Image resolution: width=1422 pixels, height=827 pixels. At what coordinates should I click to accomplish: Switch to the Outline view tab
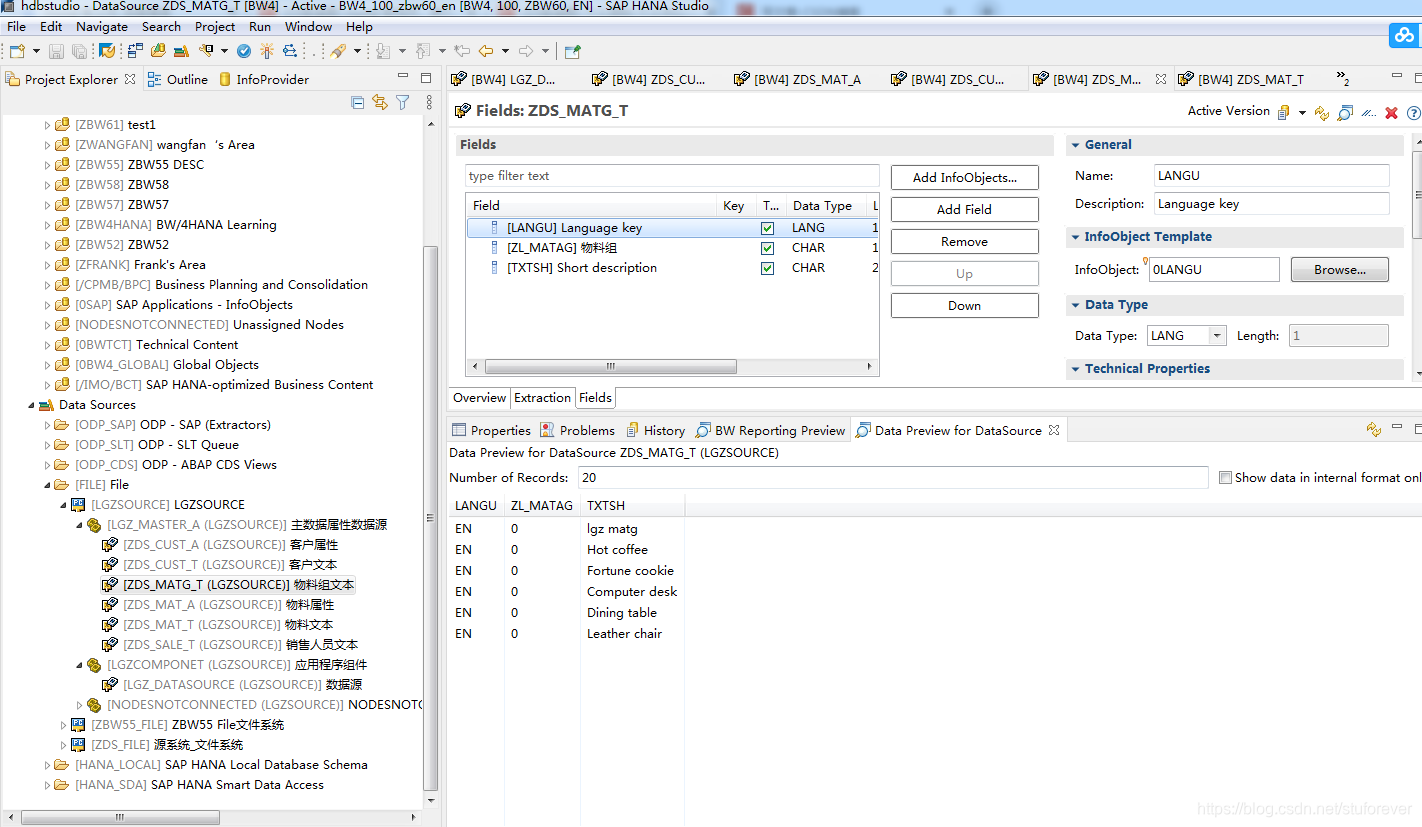pyautogui.click(x=178, y=79)
